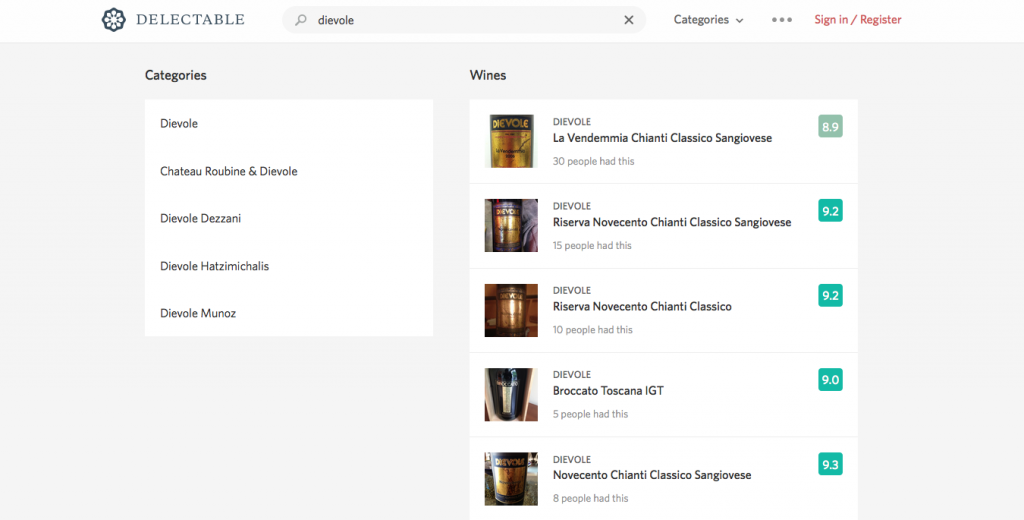The width and height of the screenshot is (1024, 520).
Task: Click '15 people had this' text
Action: pos(592,246)
